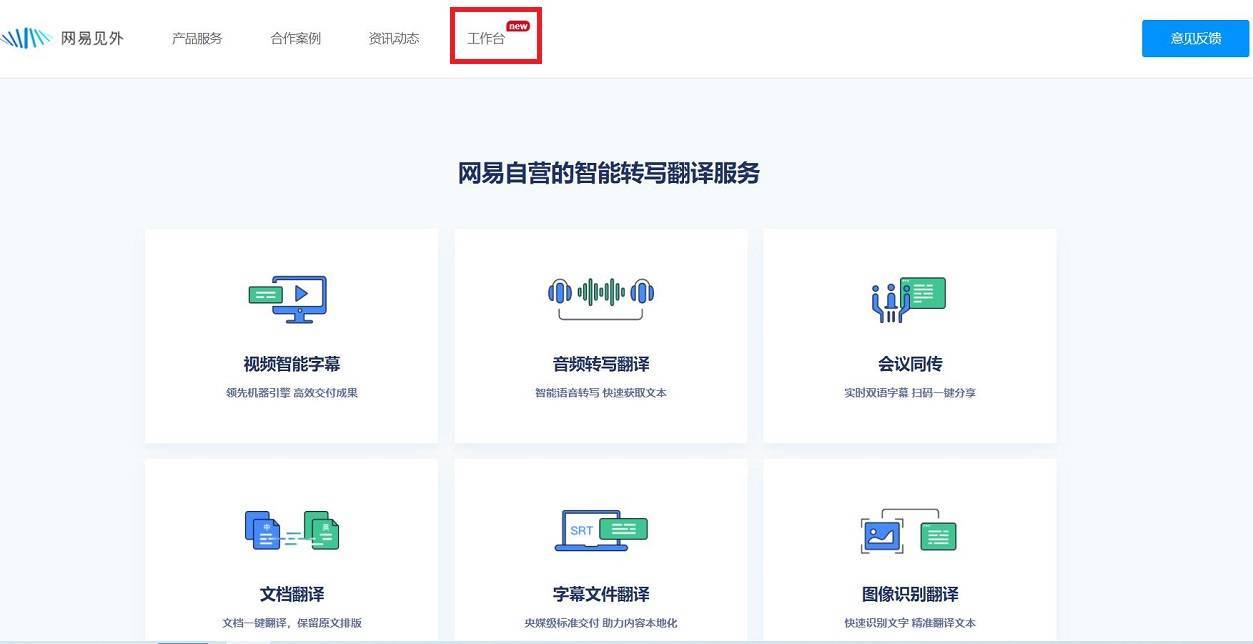Open the 视频智能字幕 monitor icon

(288, 298)
